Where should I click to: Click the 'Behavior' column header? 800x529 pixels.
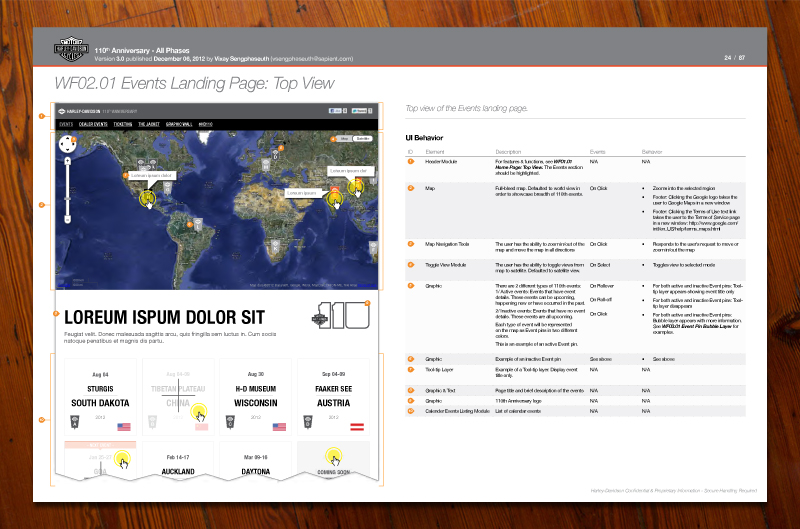(652, 152)
